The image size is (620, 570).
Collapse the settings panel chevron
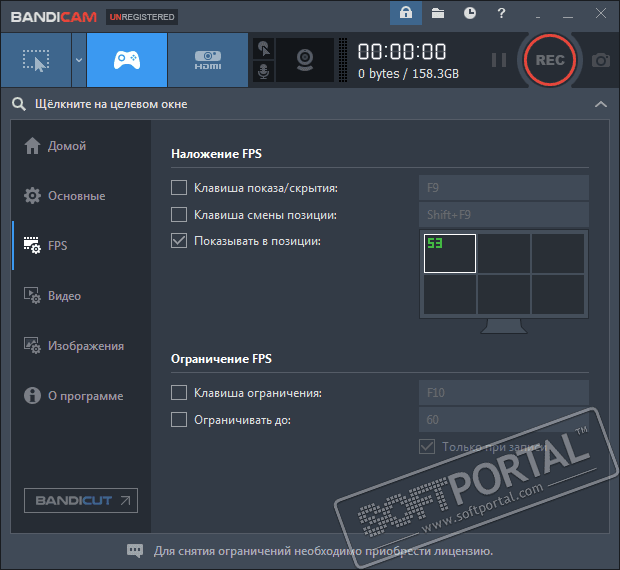601,104
